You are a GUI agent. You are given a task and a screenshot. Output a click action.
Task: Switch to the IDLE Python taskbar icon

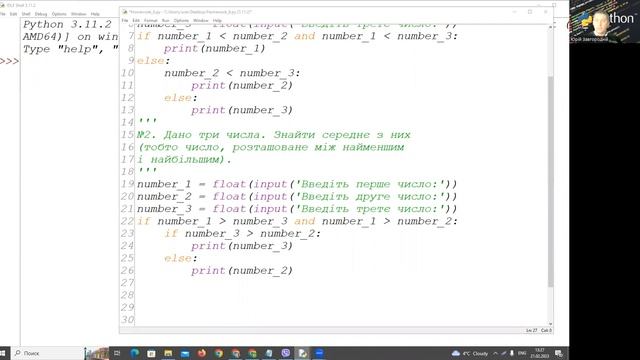302,353
